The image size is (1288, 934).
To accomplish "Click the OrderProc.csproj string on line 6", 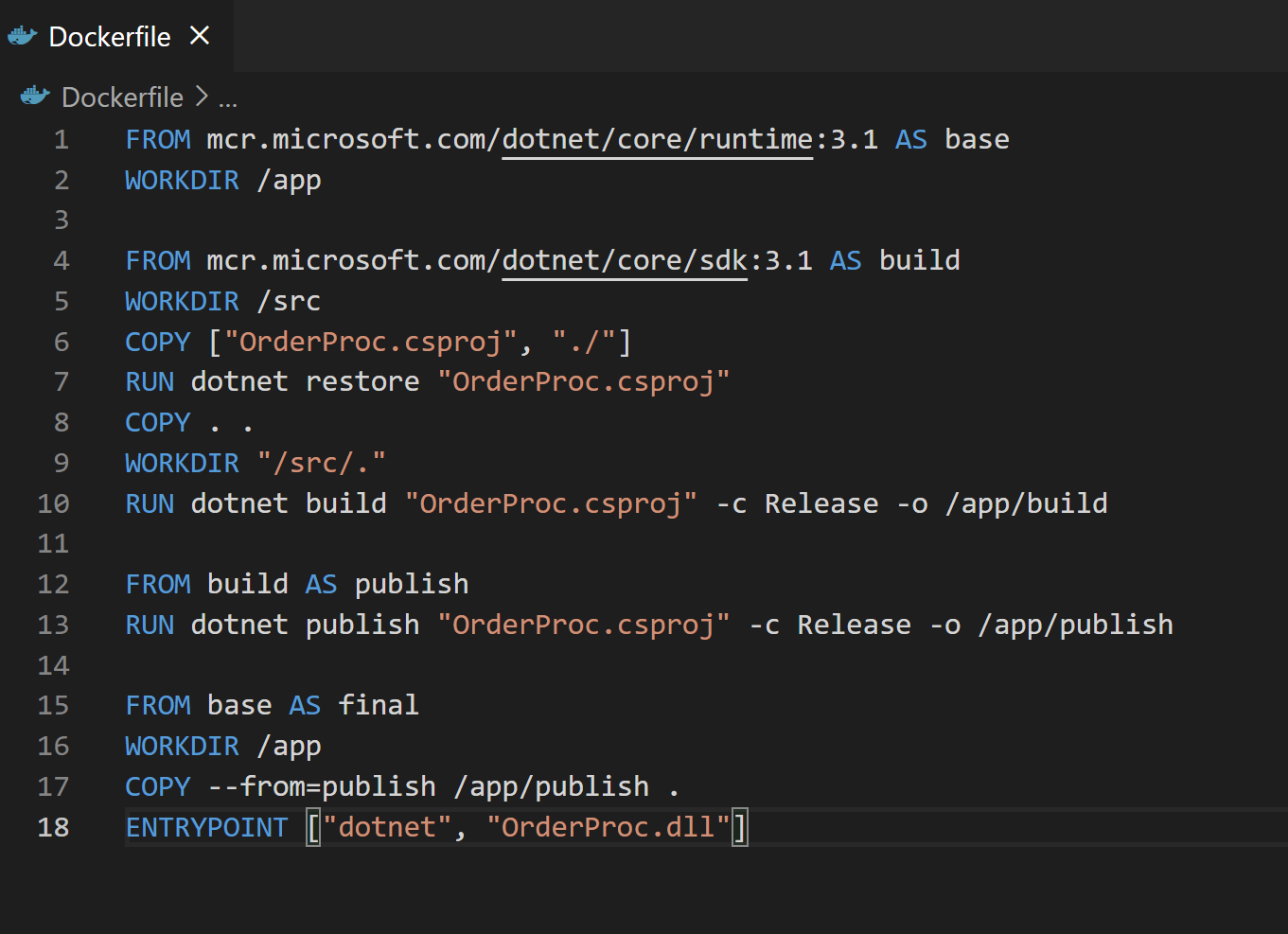I will pos(371,341).
